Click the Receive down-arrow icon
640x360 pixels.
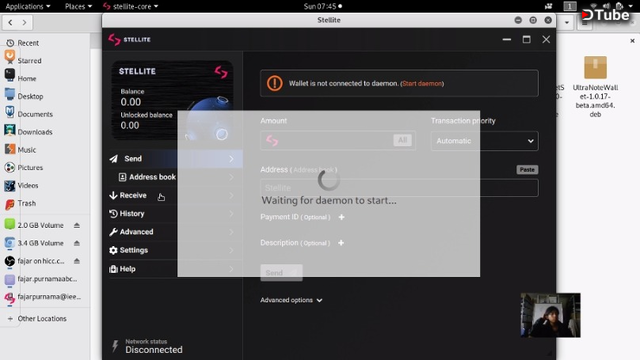[x=113, y=195]
